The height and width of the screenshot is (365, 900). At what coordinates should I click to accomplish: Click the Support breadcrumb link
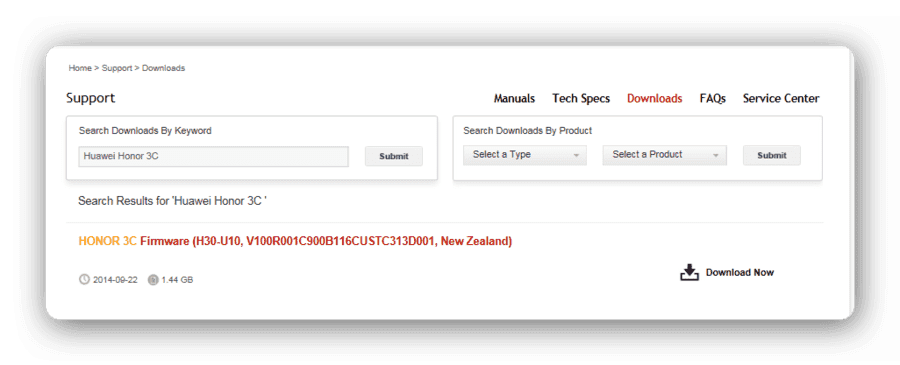coord(117,68)
